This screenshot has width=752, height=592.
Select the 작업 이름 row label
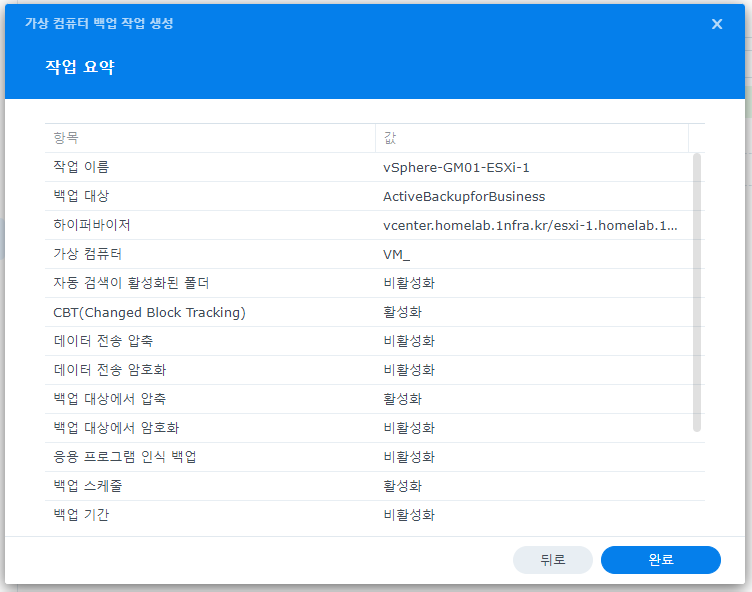(81, 167)
